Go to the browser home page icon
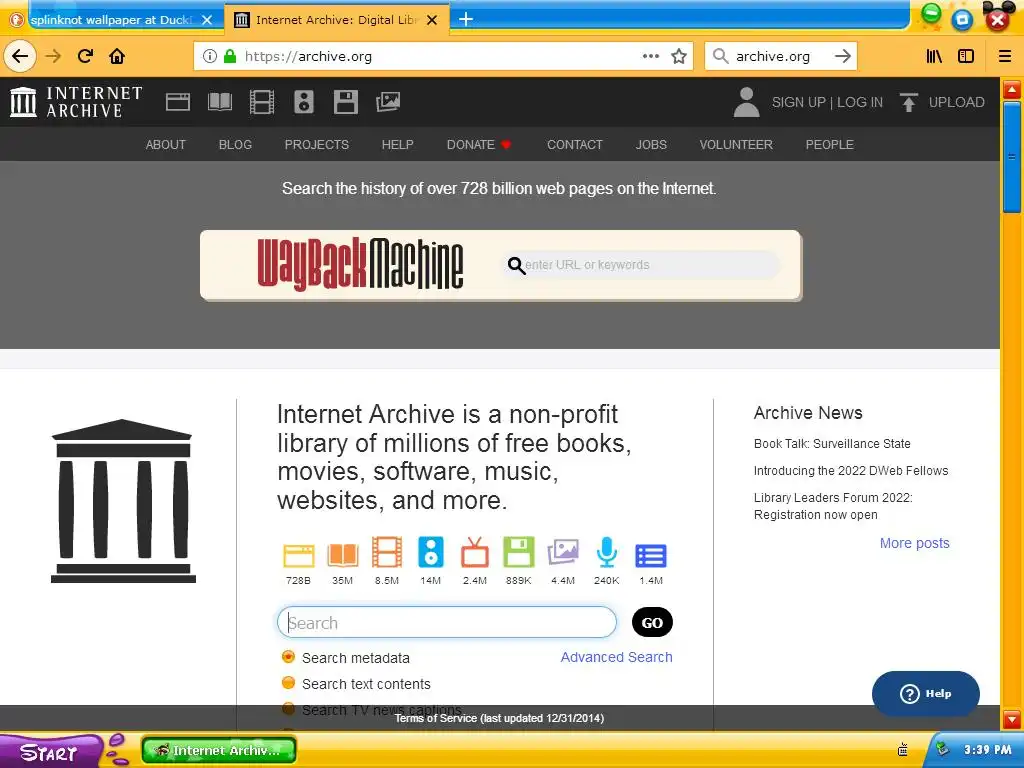Image resolution: width=1024 pixels, height=768 pixels. tap(117, 56)
